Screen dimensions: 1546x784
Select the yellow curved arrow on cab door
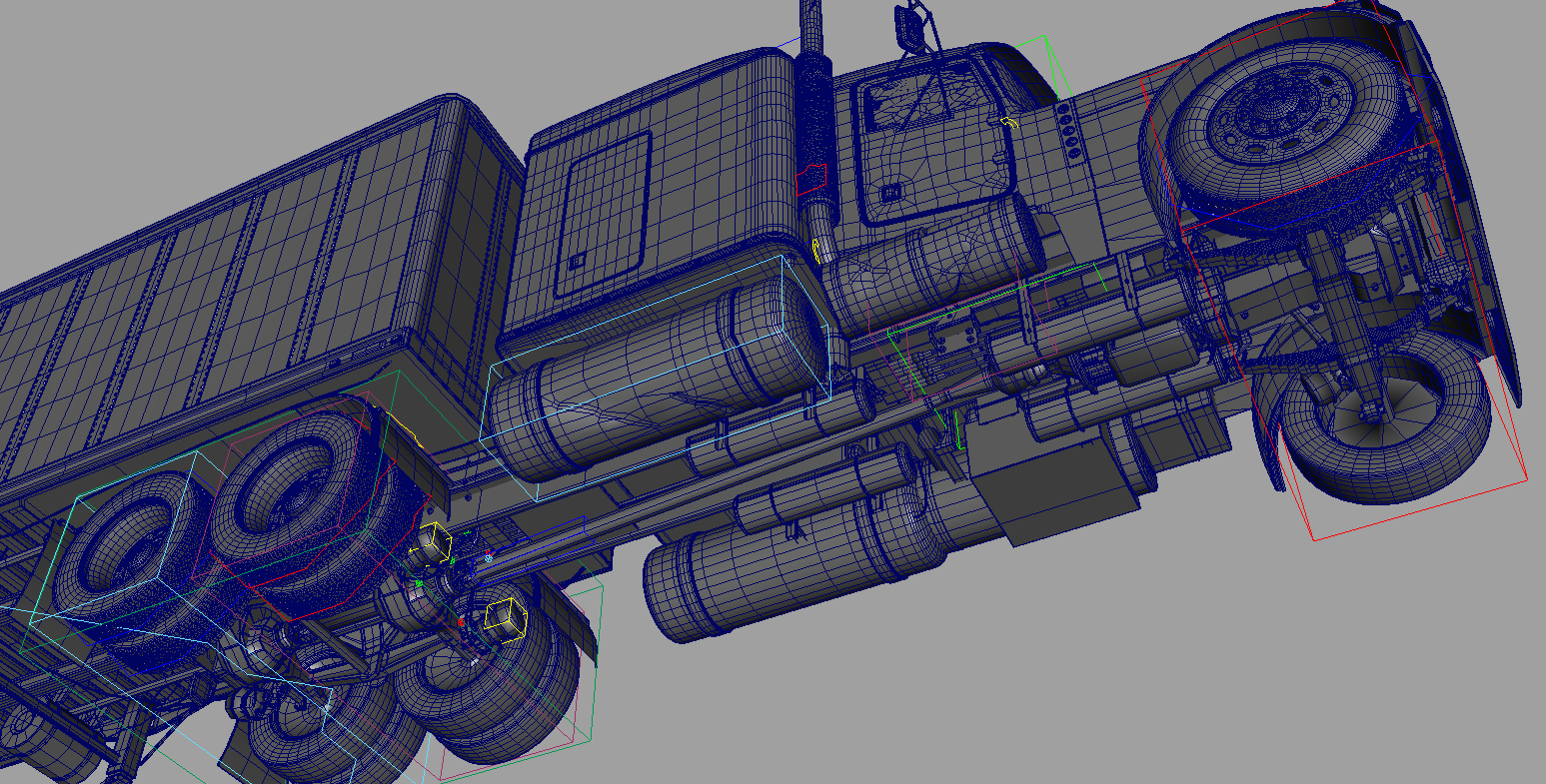pyautogui.click(x=1010, y=122)
